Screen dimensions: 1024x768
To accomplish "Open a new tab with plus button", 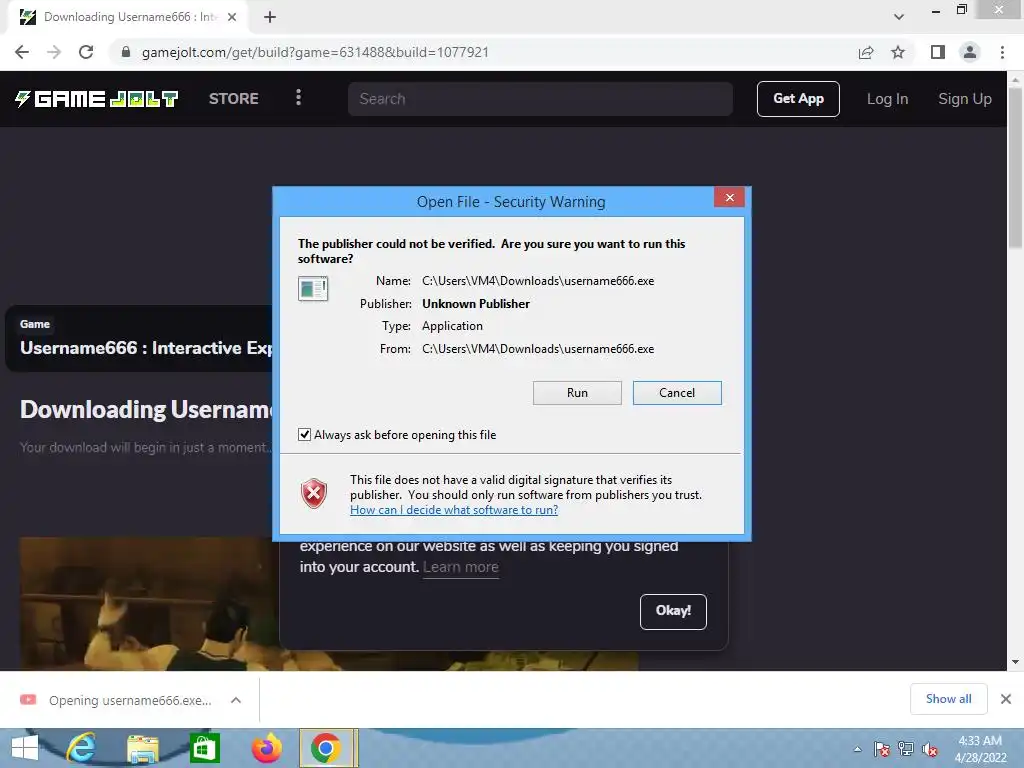I will (x=270, y=17).
